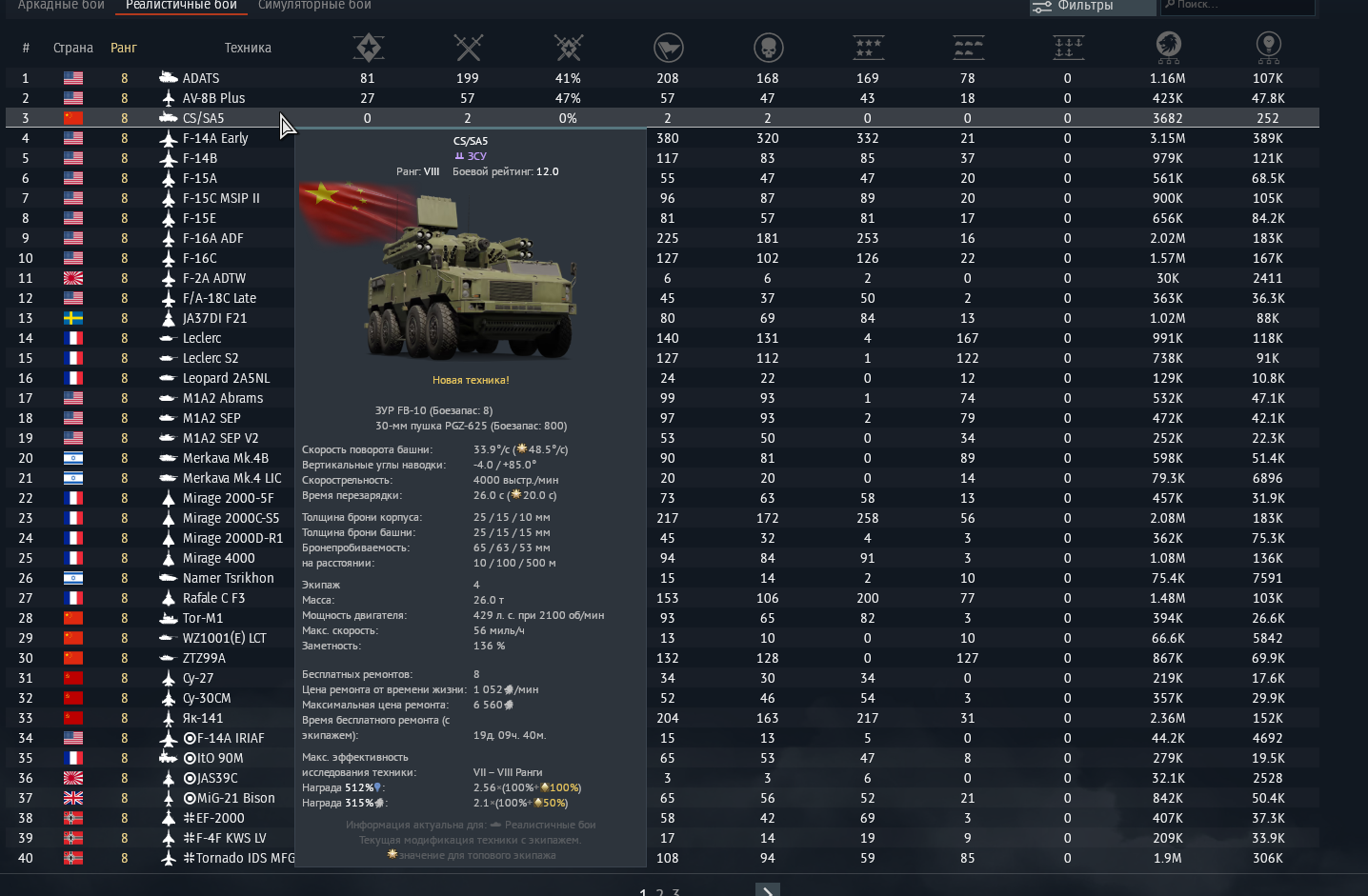
Task: Click the EF-2000 entry
Action: pyautogui.click(x=213, y=818)
